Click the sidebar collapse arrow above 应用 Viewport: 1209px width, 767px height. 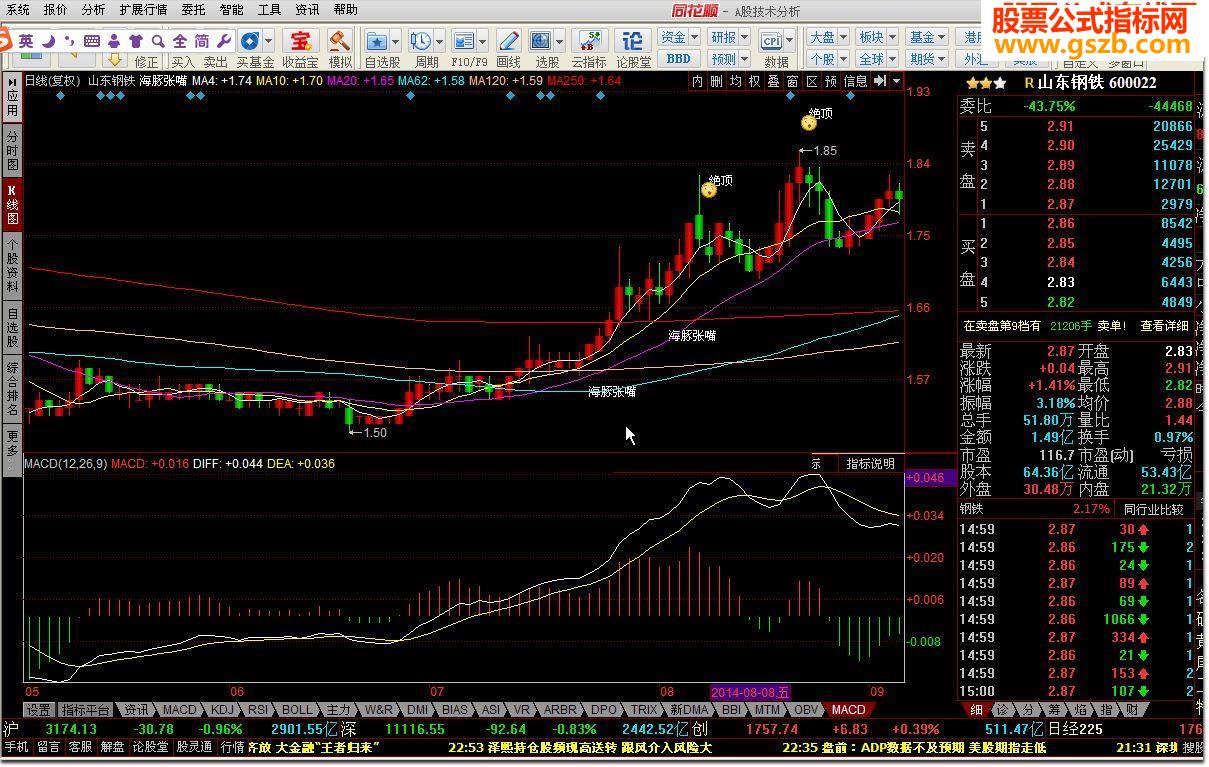pos(11,80)
